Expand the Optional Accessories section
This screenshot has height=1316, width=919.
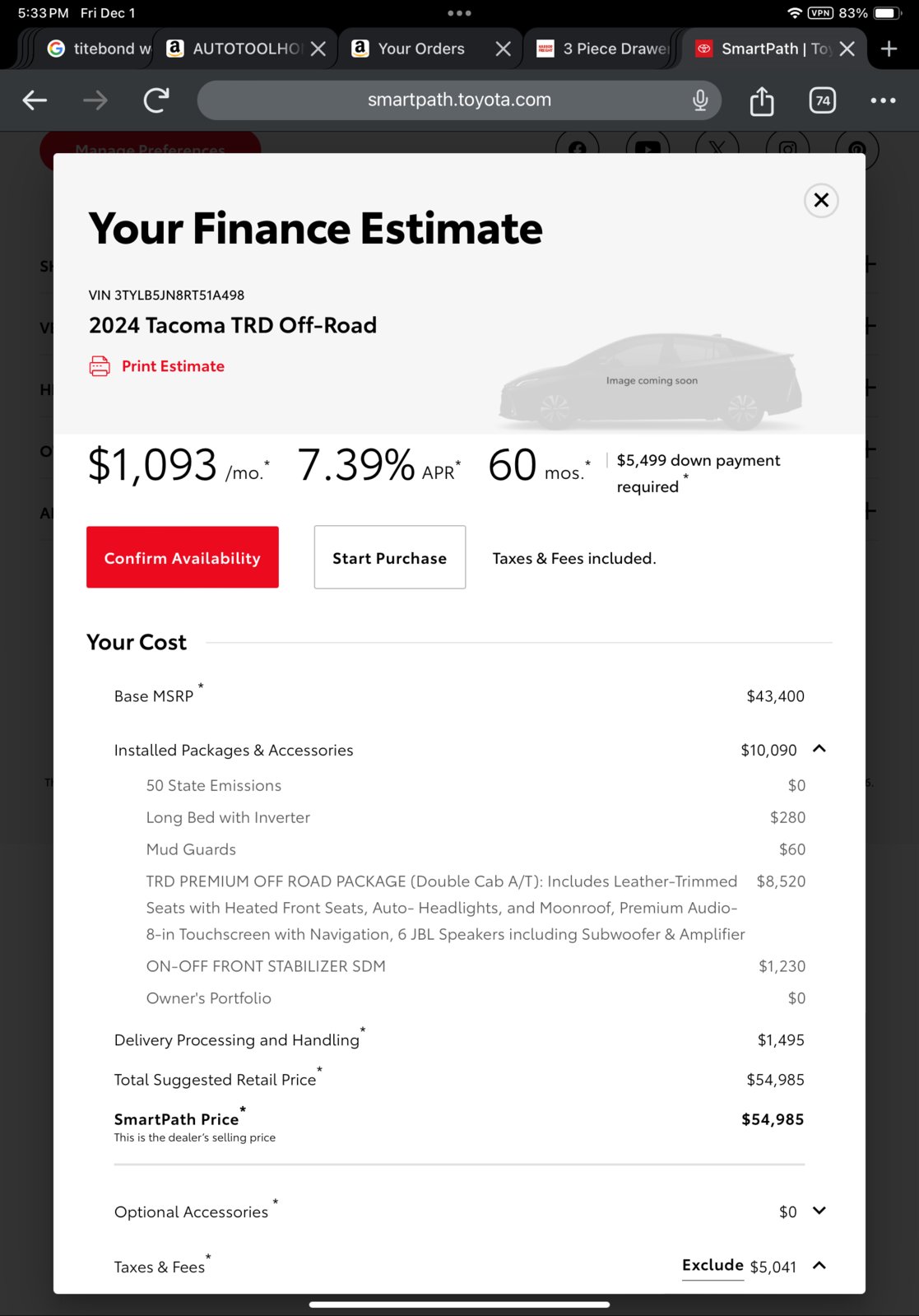click(x=819, y=1211)
